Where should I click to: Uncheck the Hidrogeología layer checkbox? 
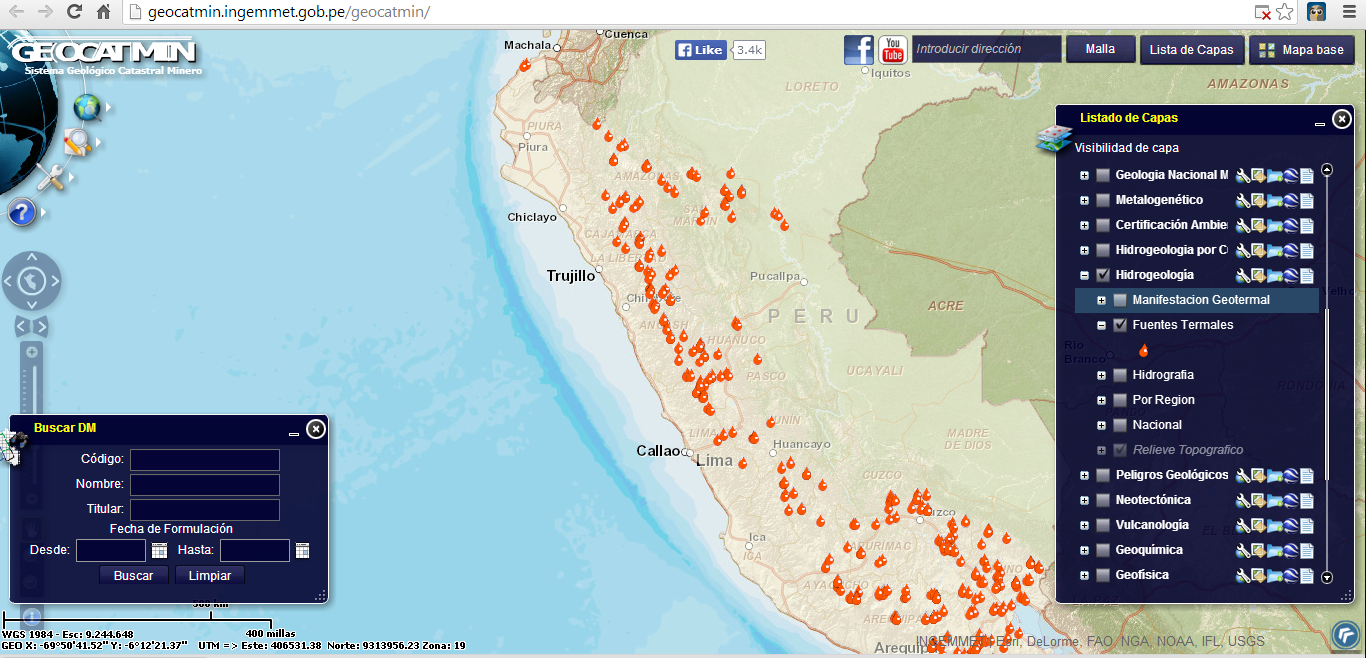coord(1103,275)
